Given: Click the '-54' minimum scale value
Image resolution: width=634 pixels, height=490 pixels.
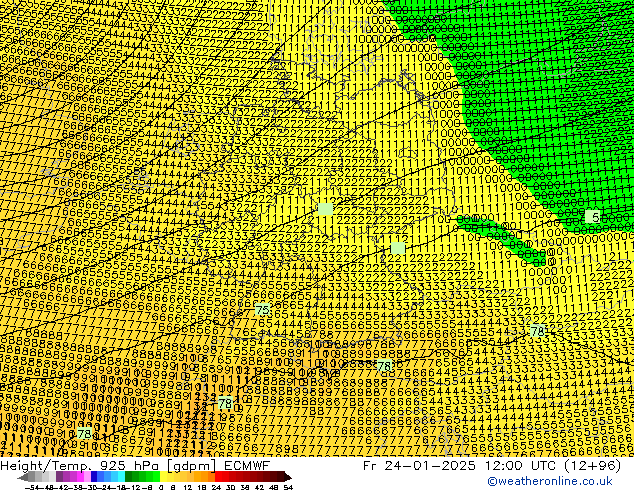Looking at the screenshot, I should [33, 487].
